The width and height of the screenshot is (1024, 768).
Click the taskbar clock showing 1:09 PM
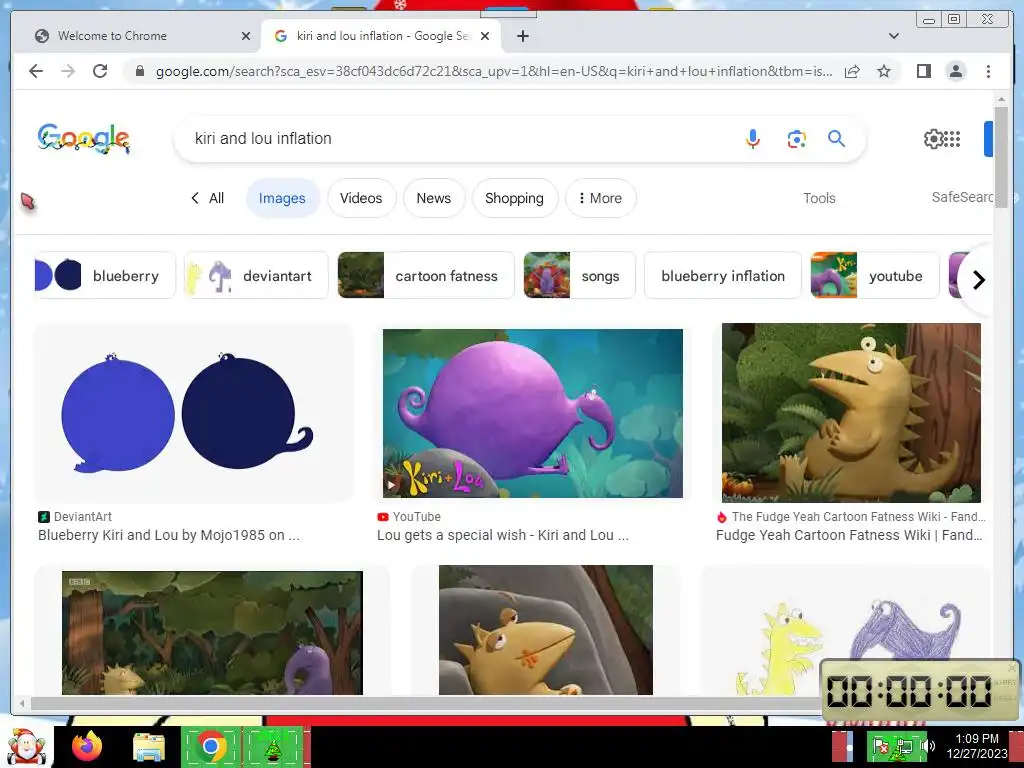977,746
